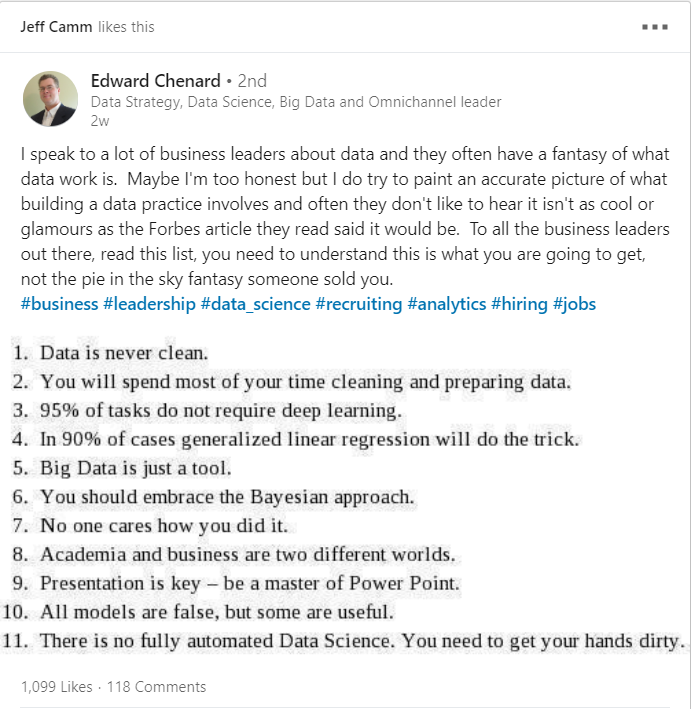
Task: Open the #analytics hashtag
Action: (446, 304)
